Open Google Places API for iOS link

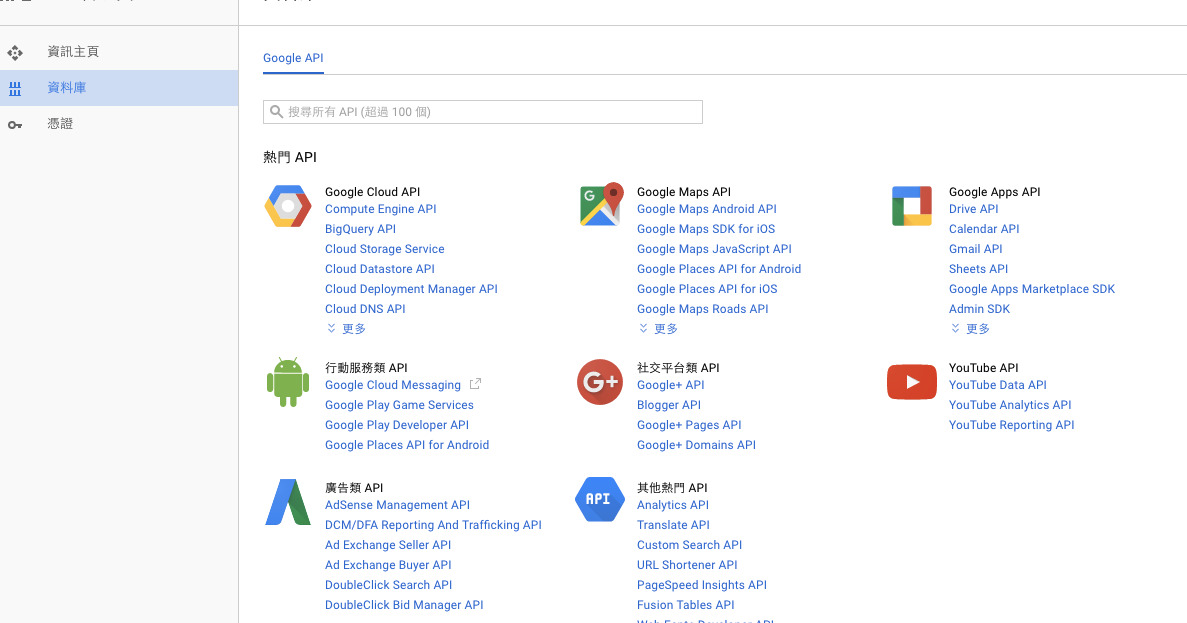(707, 289)
